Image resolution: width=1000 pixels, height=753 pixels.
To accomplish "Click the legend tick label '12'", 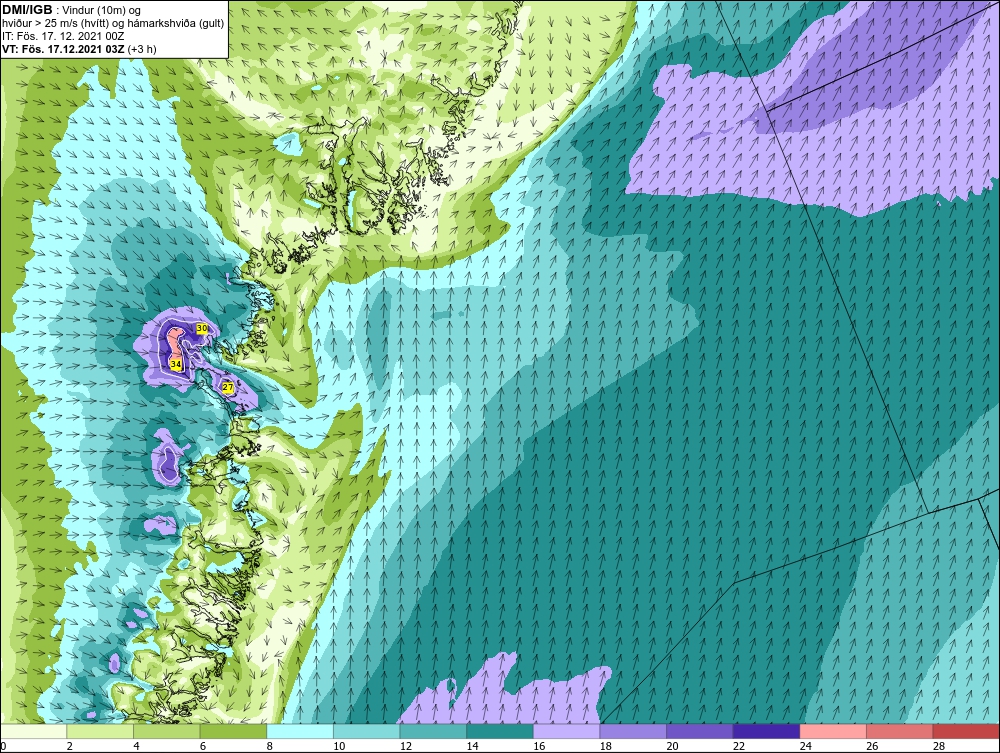I will click(x=406, y=746).
